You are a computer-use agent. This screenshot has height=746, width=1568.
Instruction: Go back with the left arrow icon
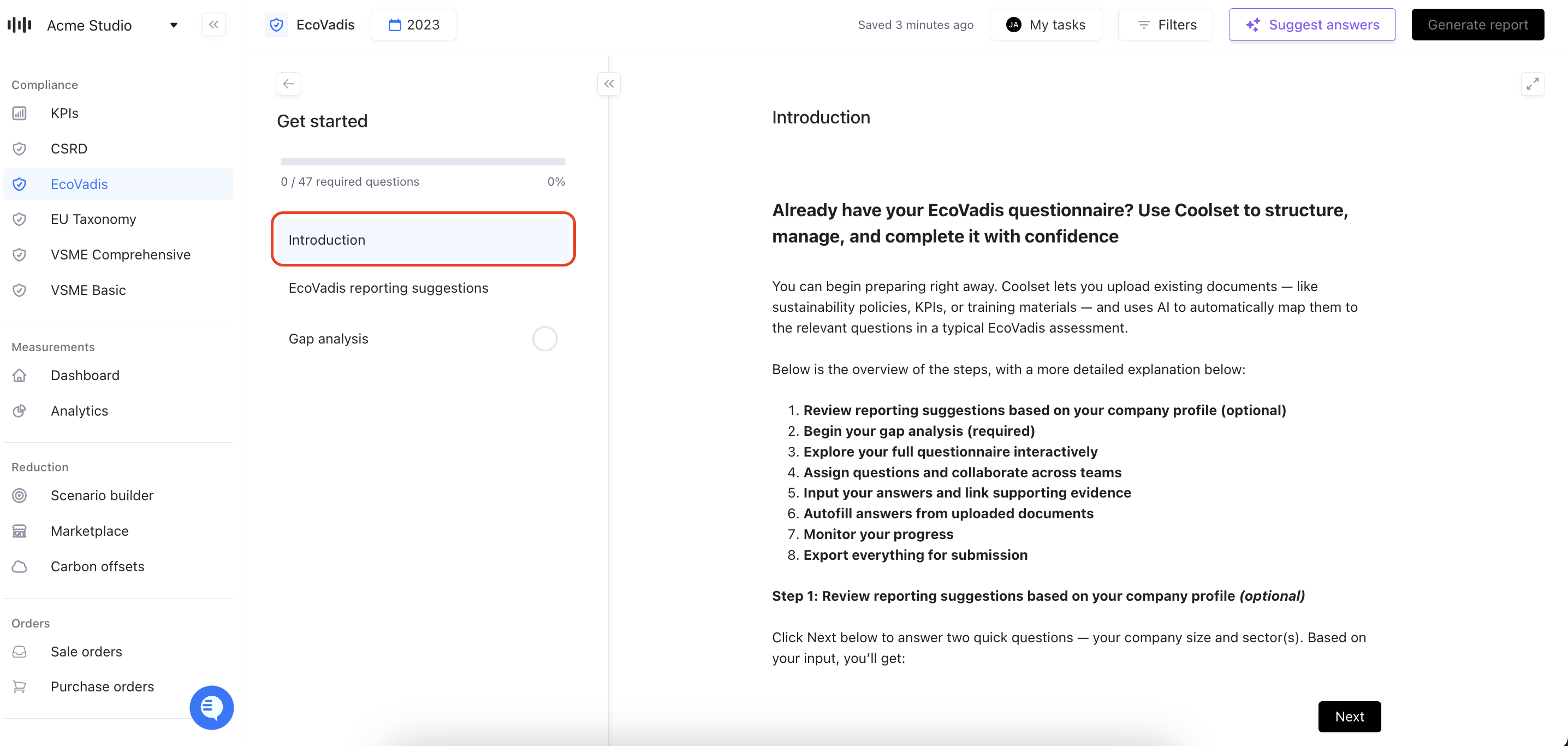(288, 84)
